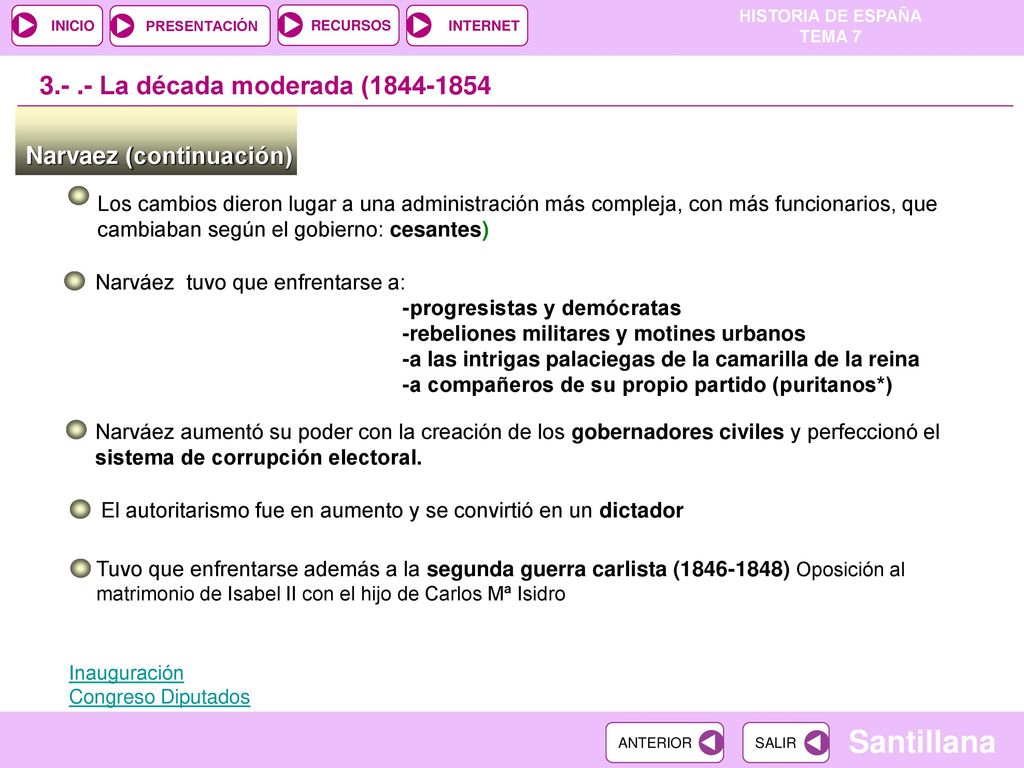Click the 'TEMA 7' header text

[830, 37]
